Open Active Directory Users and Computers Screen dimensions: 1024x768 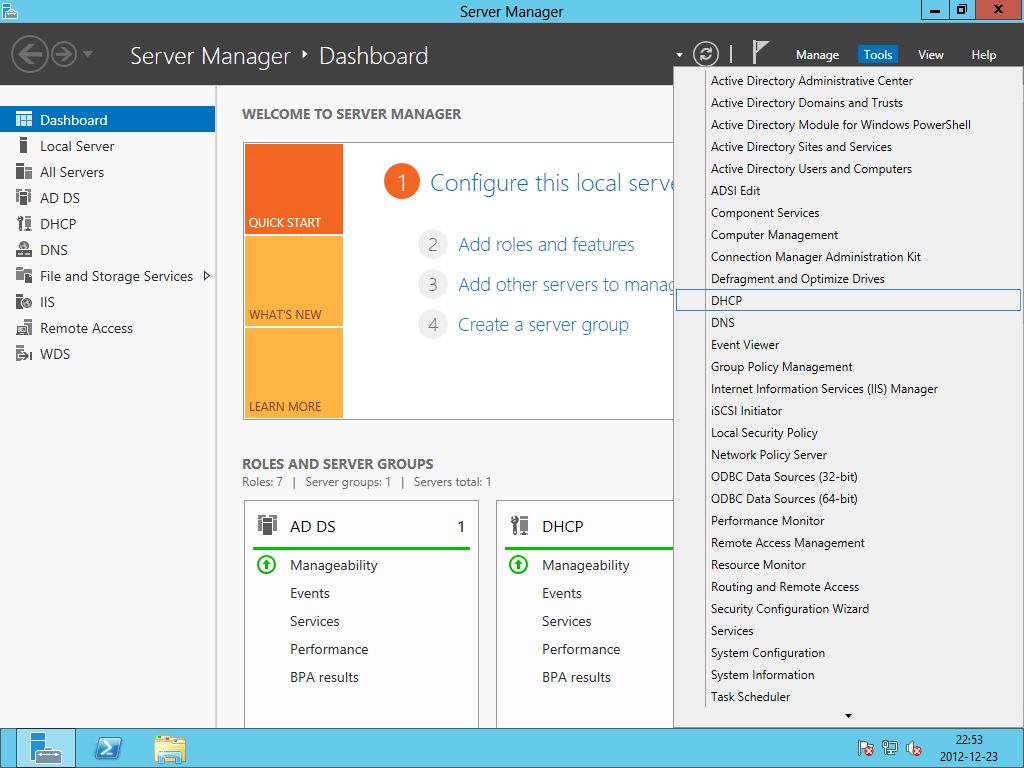(x=848, y=168)
